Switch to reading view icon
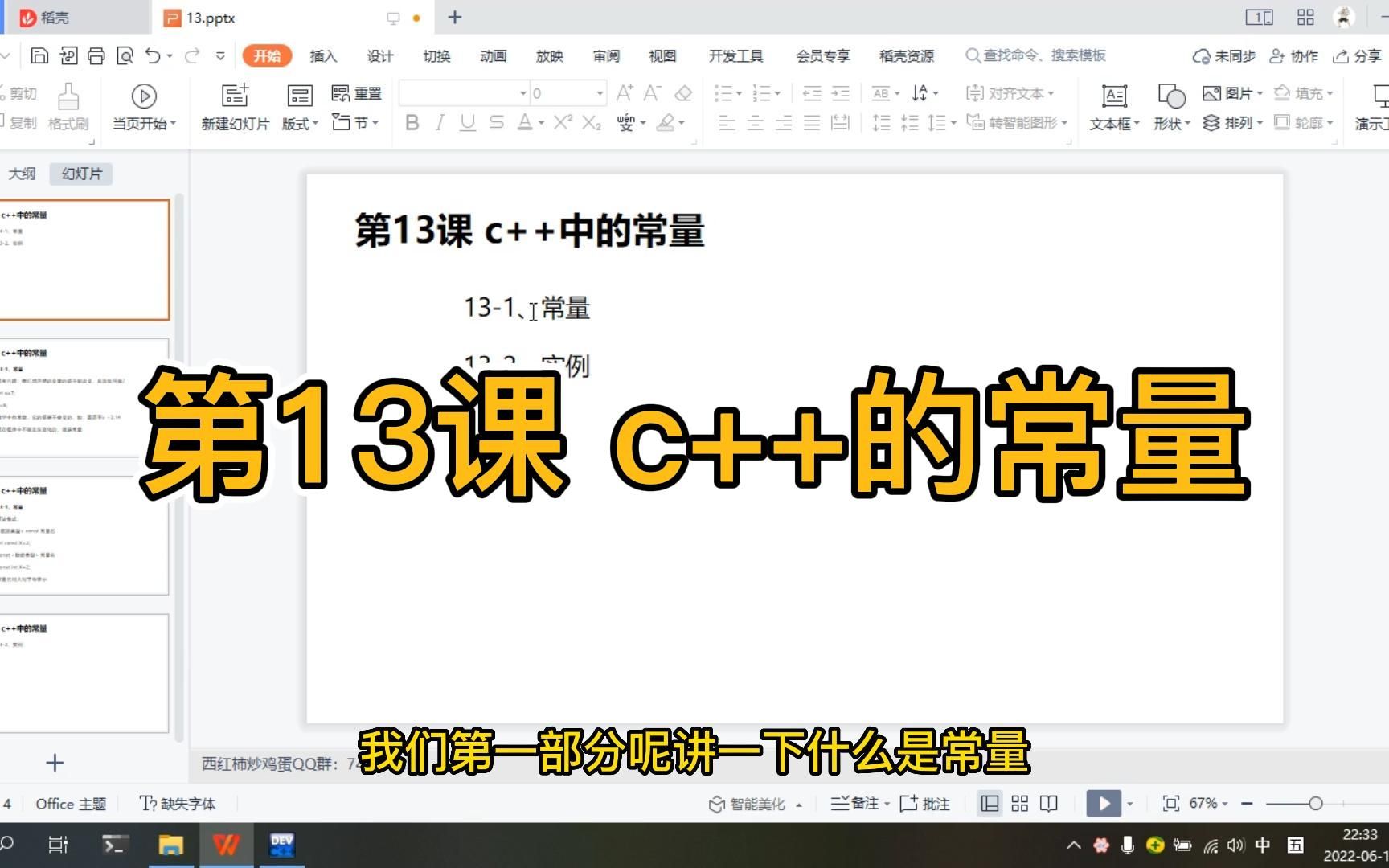This screenshot has width=1389, height=868. pyautogui.click(x=1049, y=804)
